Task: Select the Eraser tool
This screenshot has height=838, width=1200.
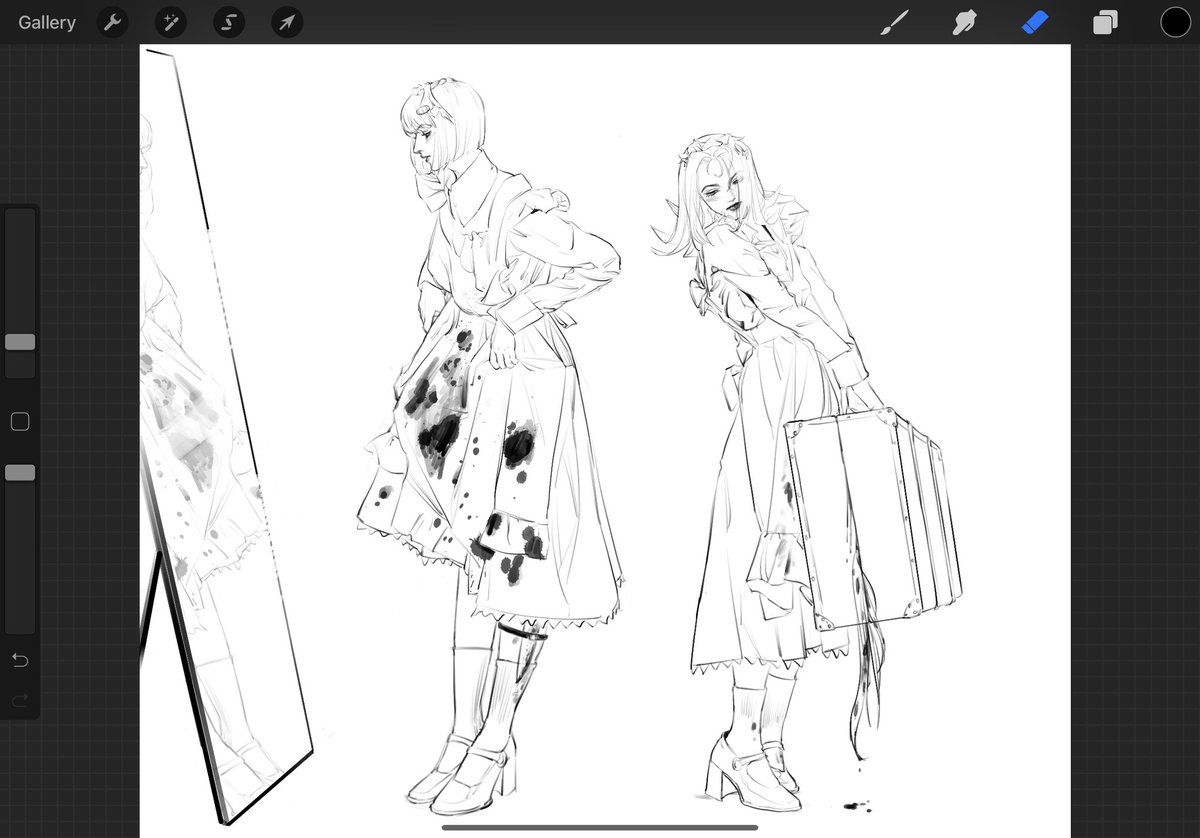Action: [x=1035, y=22]
